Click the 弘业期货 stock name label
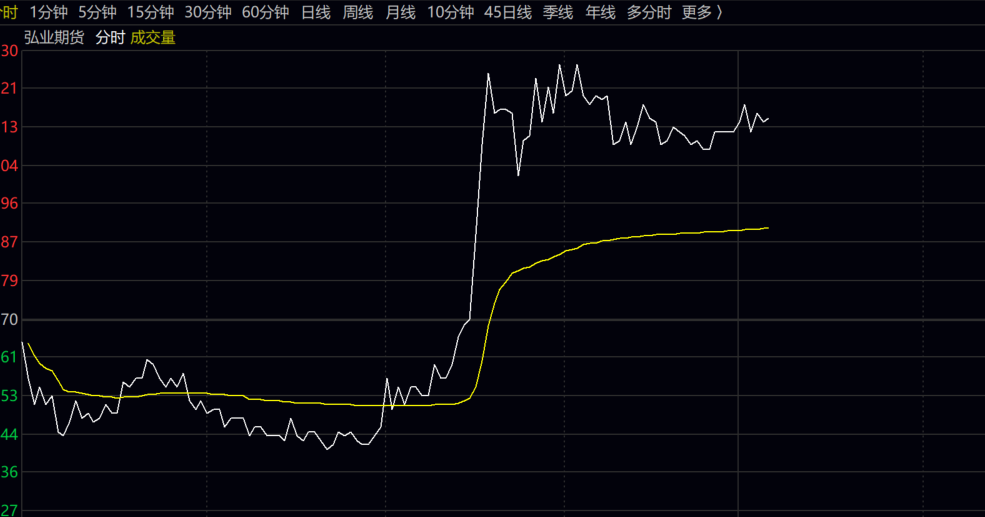Image resolution: width=985 pixels, height=517 pixels. [x=54, y=38]
